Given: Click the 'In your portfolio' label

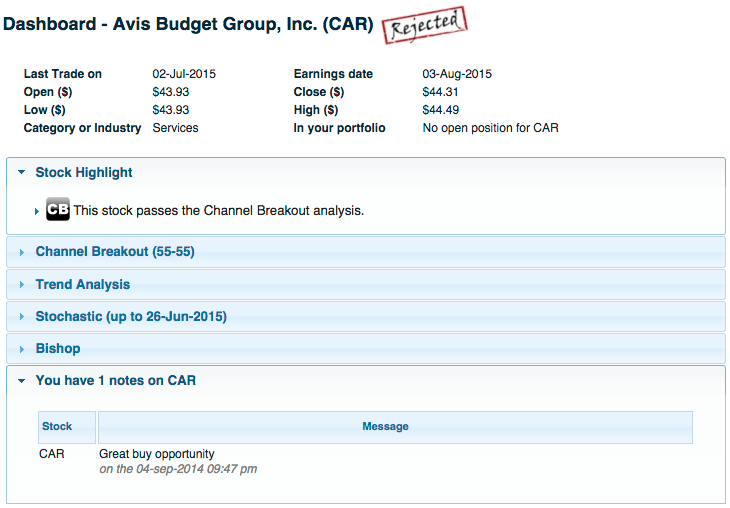Looking at the screenshot, I should pos(339,128).
